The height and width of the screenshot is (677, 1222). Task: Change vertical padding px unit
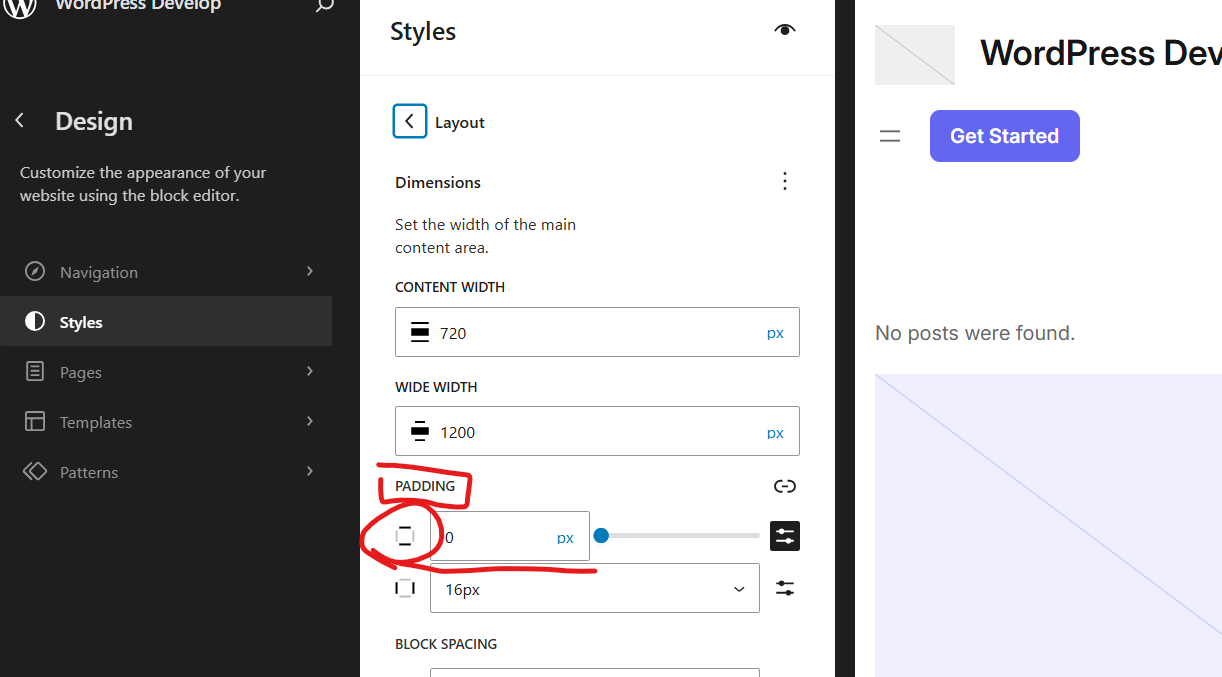pos(565,538)
